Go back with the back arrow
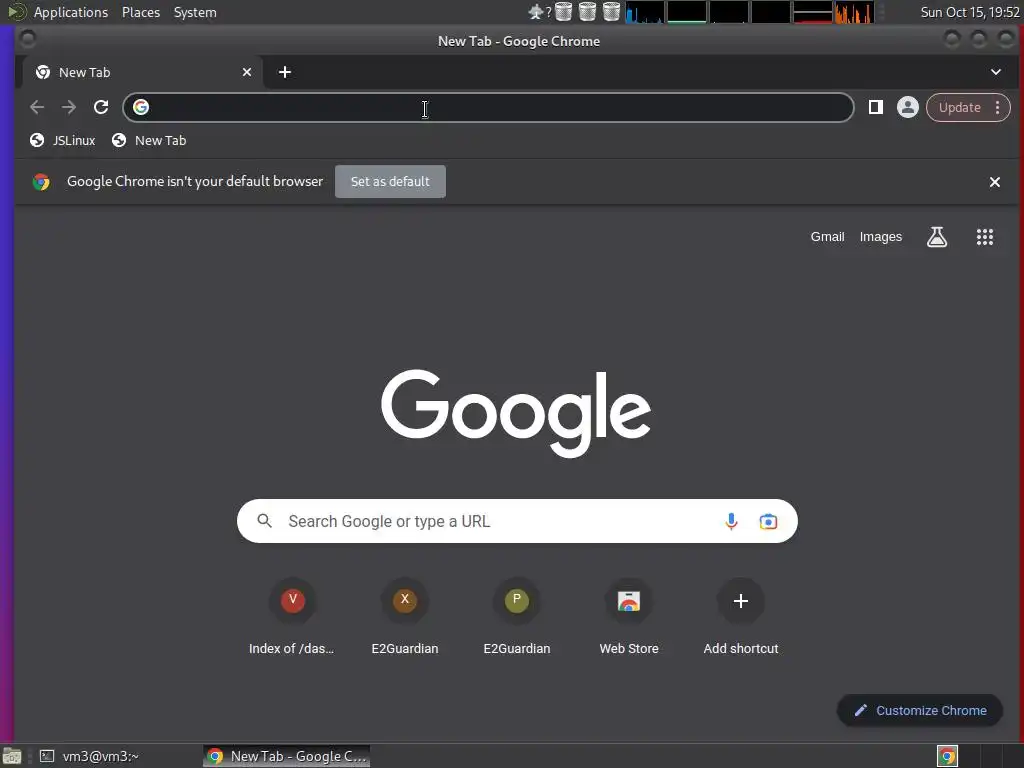Screen dimensions: 1024x768 pos(37,107)
